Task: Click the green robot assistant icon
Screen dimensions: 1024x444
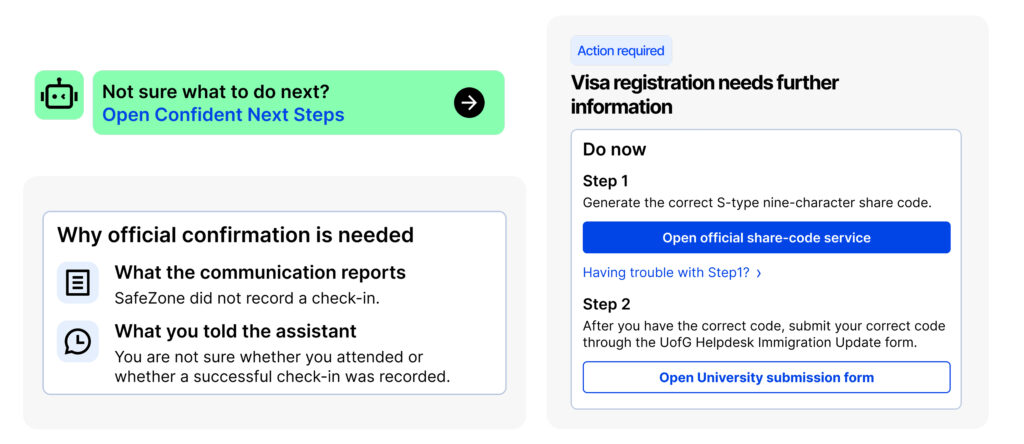Action: [x=59, y=95]
